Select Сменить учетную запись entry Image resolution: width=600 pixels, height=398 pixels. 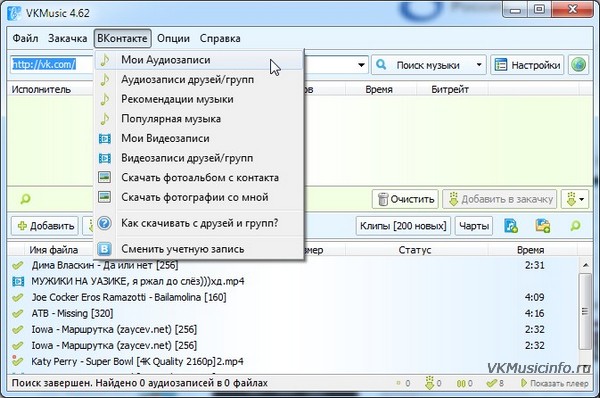199,249
